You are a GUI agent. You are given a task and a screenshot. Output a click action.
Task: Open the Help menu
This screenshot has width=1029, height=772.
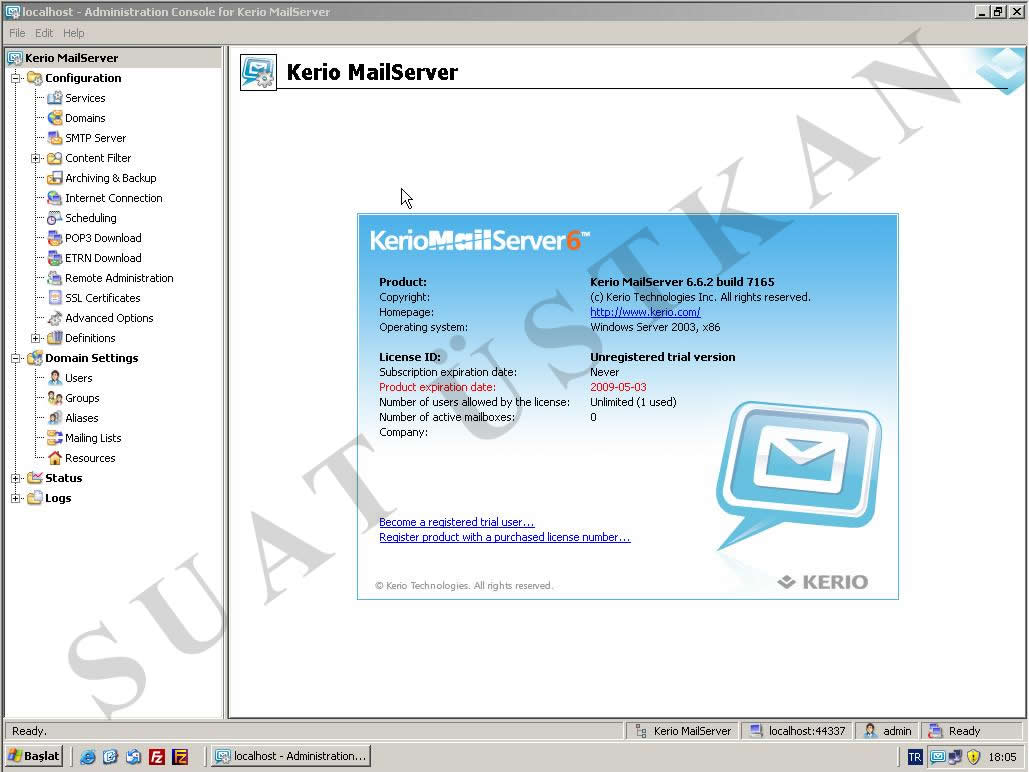(74, 33)
